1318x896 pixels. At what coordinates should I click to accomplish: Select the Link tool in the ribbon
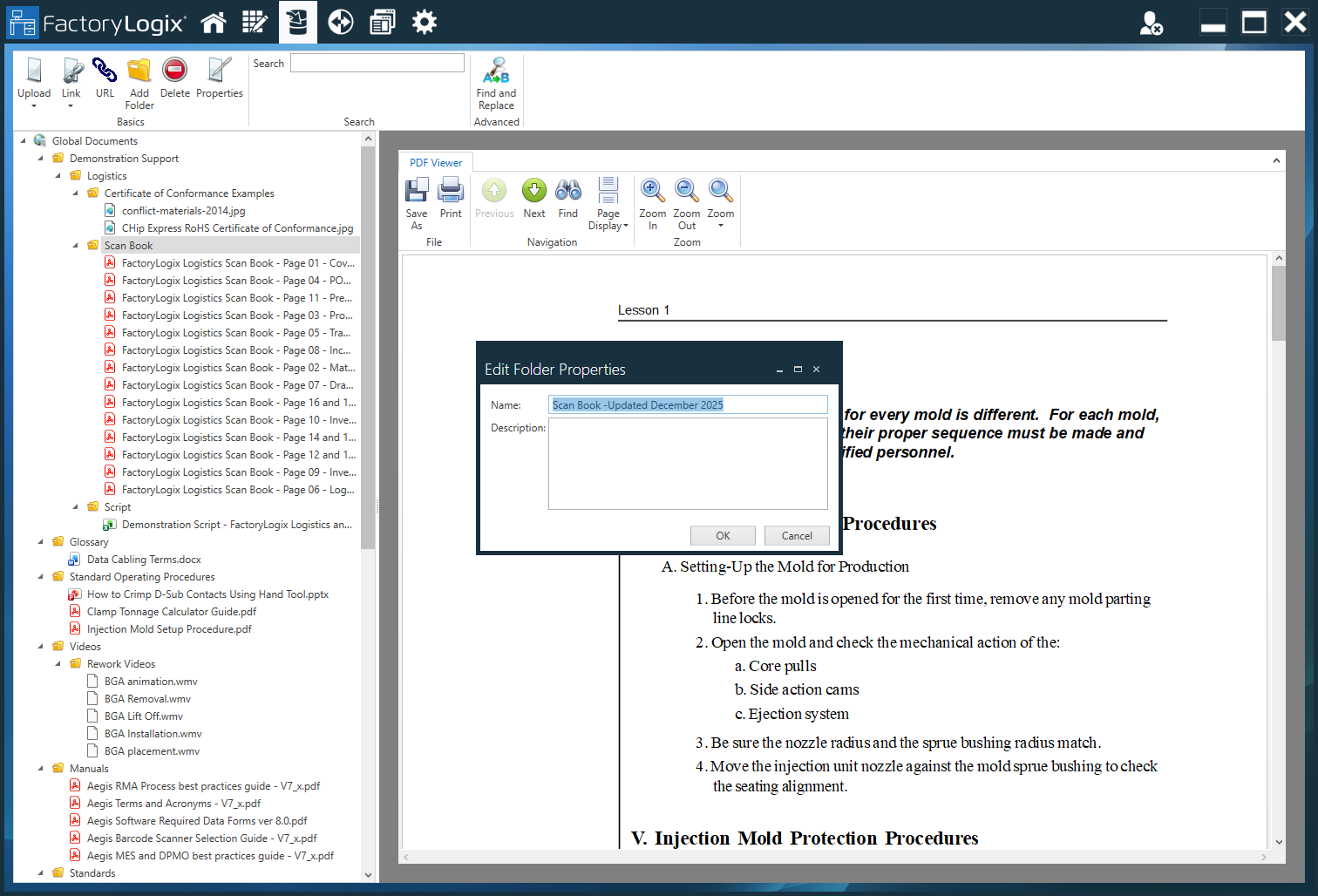click(71, 78)
